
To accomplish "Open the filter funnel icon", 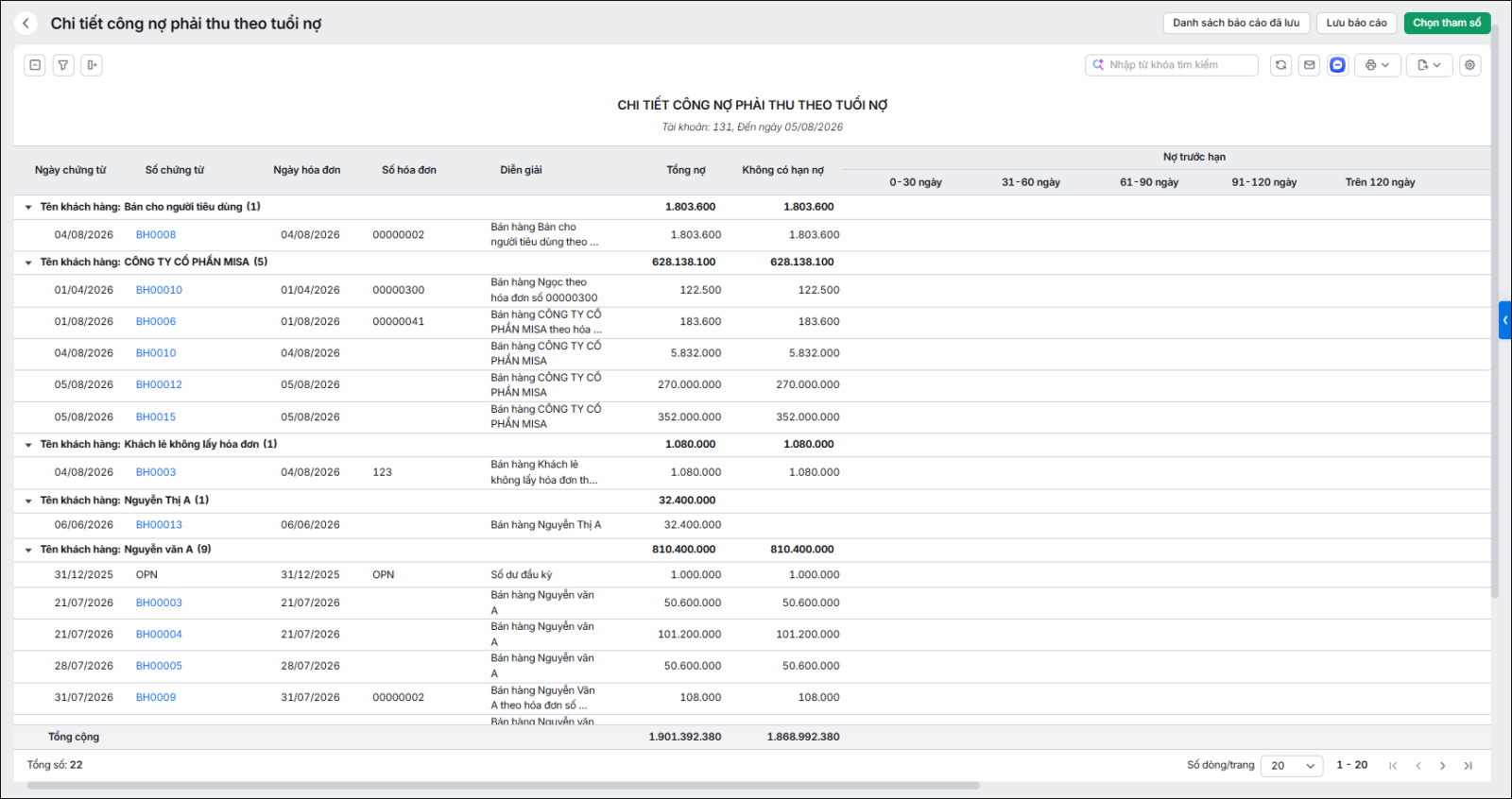I will (x=63, y=65).
